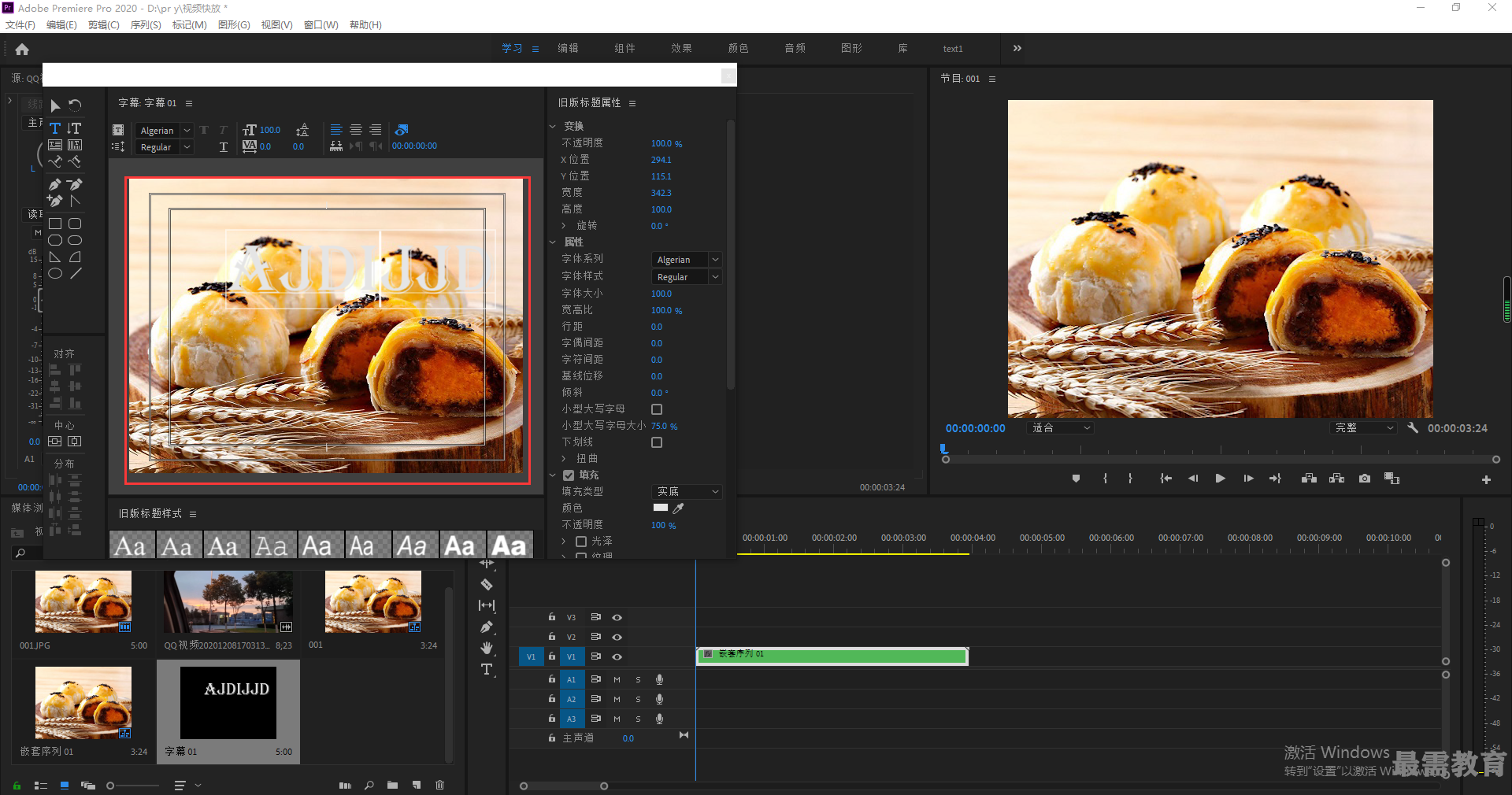
Task: Select the Hand tool in timeline tools
Action: [487, 648]
